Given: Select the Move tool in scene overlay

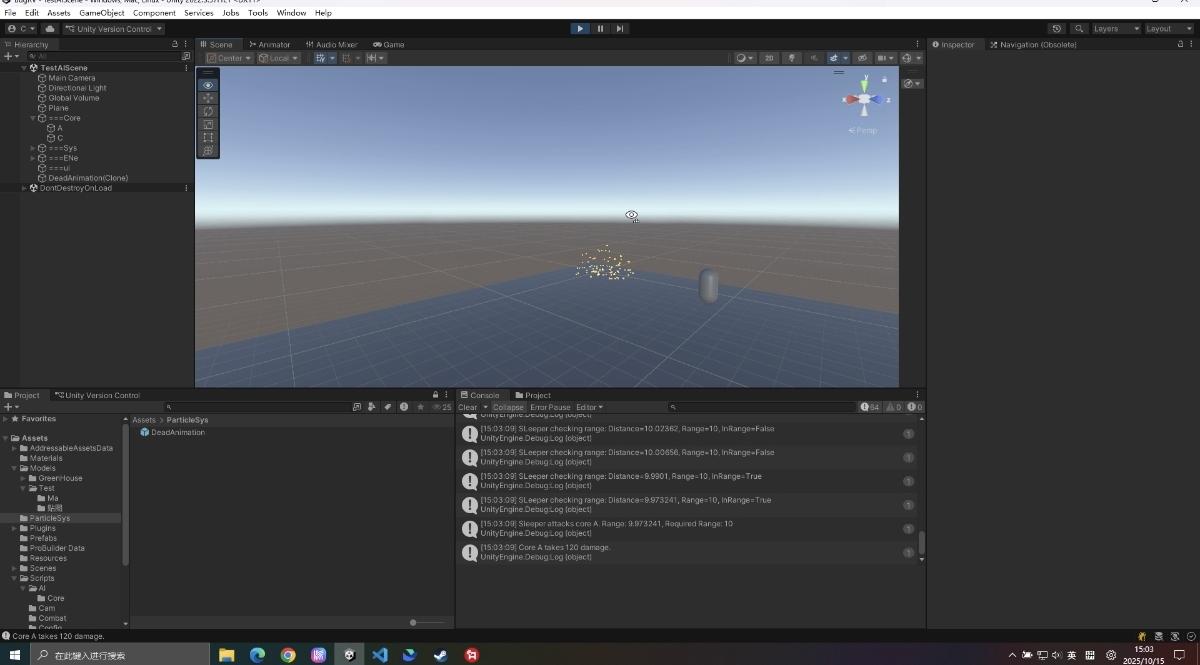Looking at the screenshot, I should (208, 98).
